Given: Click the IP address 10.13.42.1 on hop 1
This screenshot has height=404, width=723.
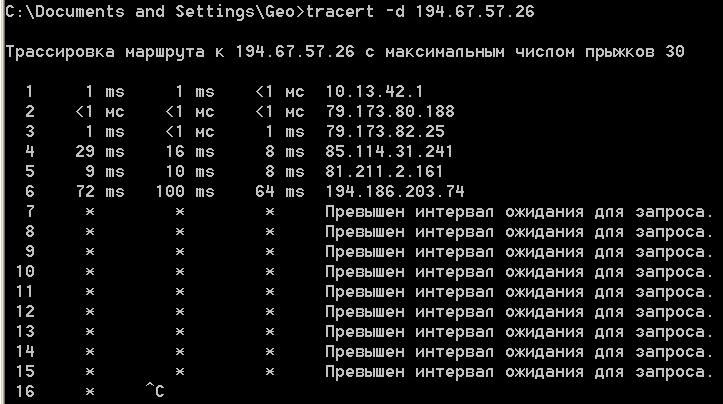Looking at the screenshot, I should [374, 91].
